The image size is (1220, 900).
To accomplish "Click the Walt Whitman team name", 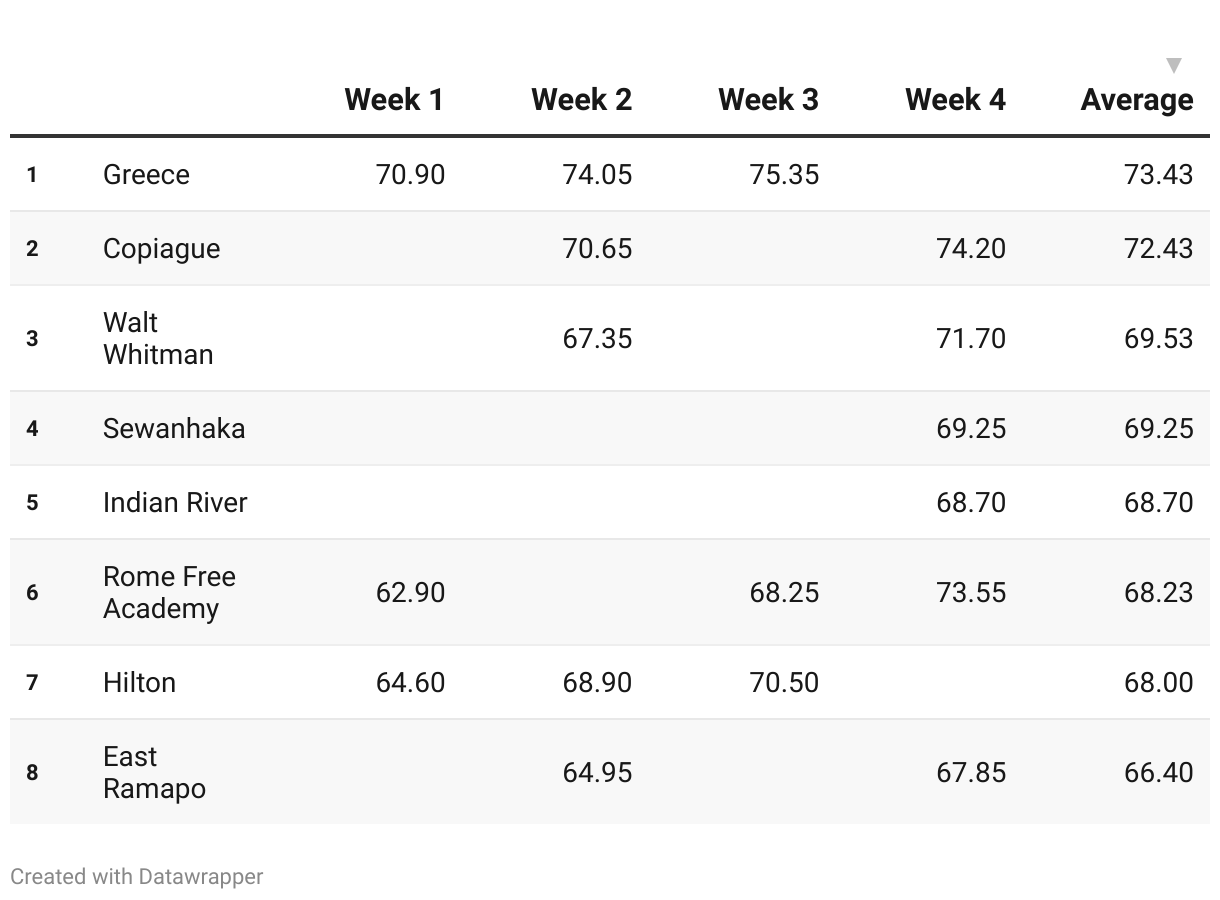I will [158, 338].
